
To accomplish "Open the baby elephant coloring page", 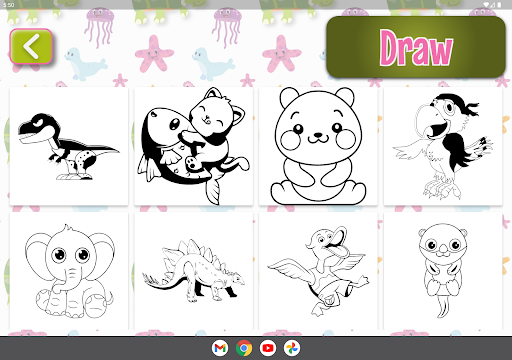I will click(69, 271).
